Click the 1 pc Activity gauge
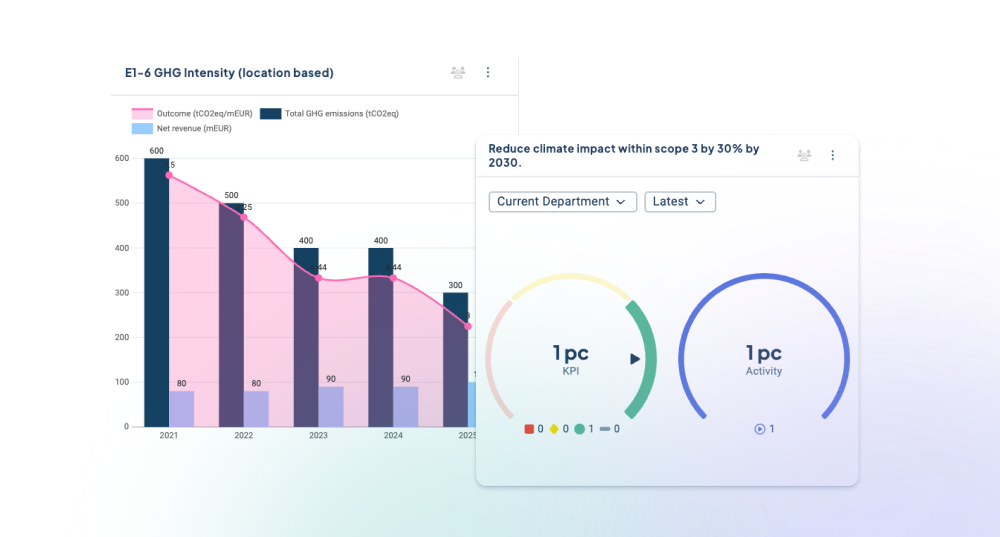Viewport: 1000px width, 537px height. coord(764,358)
